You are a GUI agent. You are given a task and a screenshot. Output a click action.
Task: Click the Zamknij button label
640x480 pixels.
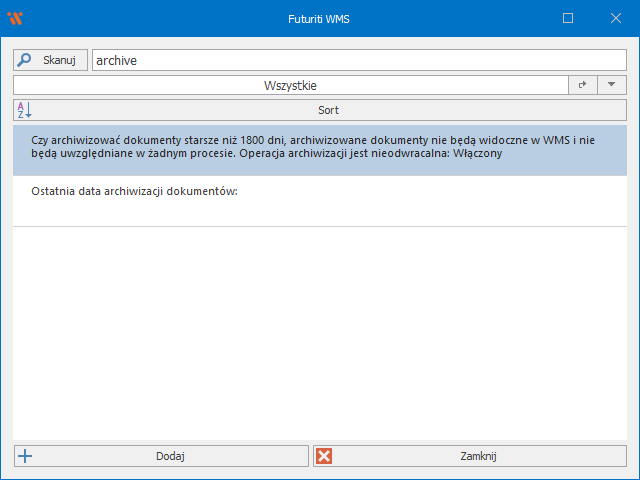478,456
